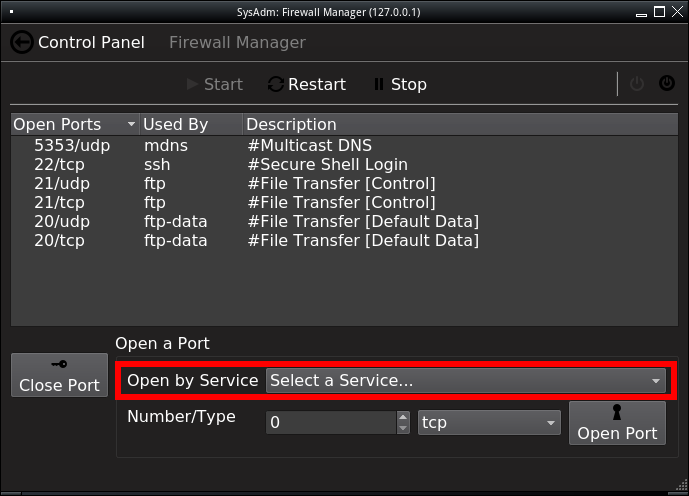Stop the firewall with the pause icon

tap(378, 84)
